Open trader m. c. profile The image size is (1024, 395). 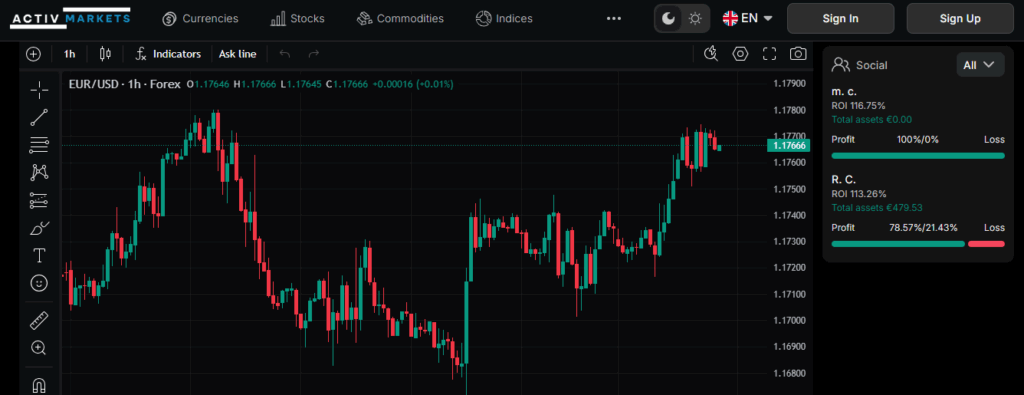844,92
